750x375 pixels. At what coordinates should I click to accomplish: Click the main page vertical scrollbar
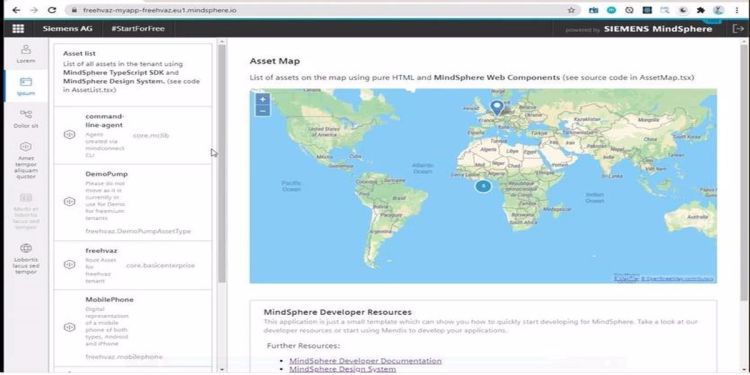click(744, 172)
